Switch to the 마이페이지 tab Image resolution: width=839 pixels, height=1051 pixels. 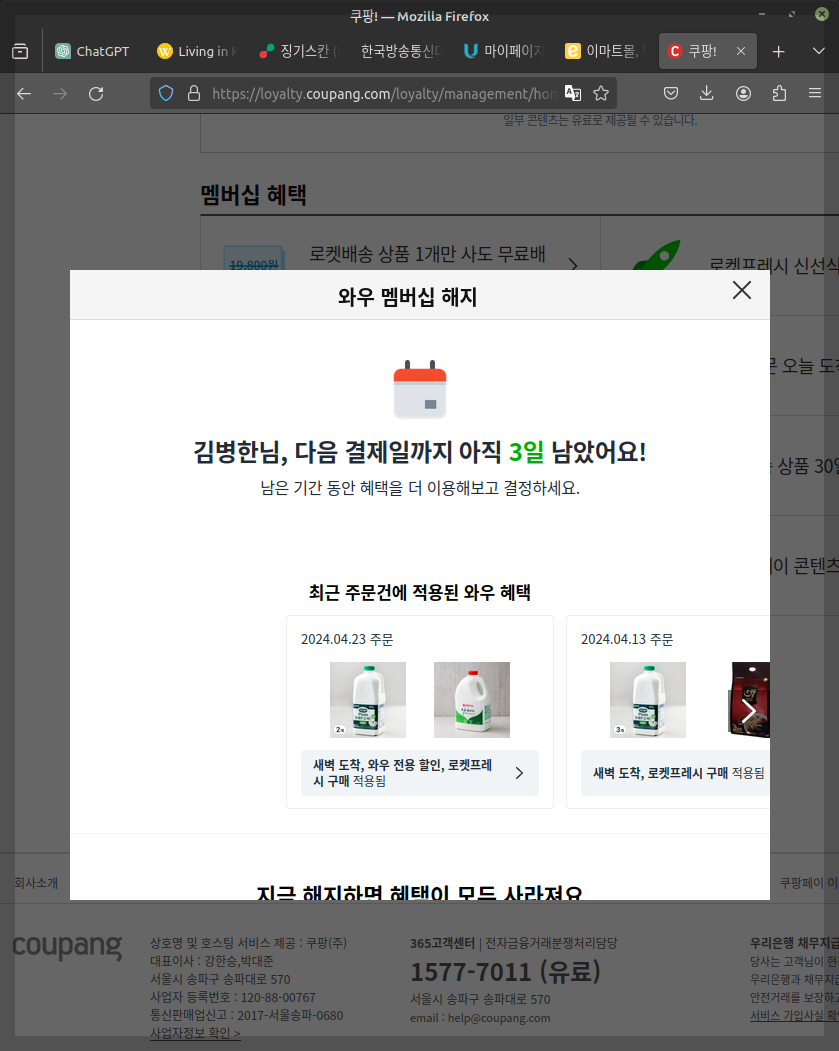[x=503, y=51]
